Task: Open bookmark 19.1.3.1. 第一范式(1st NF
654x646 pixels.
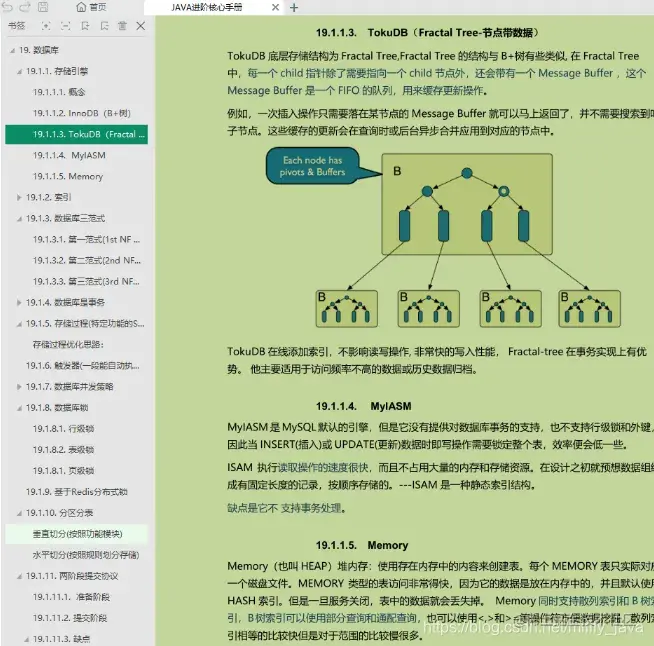Action: (x=86, y=239)
